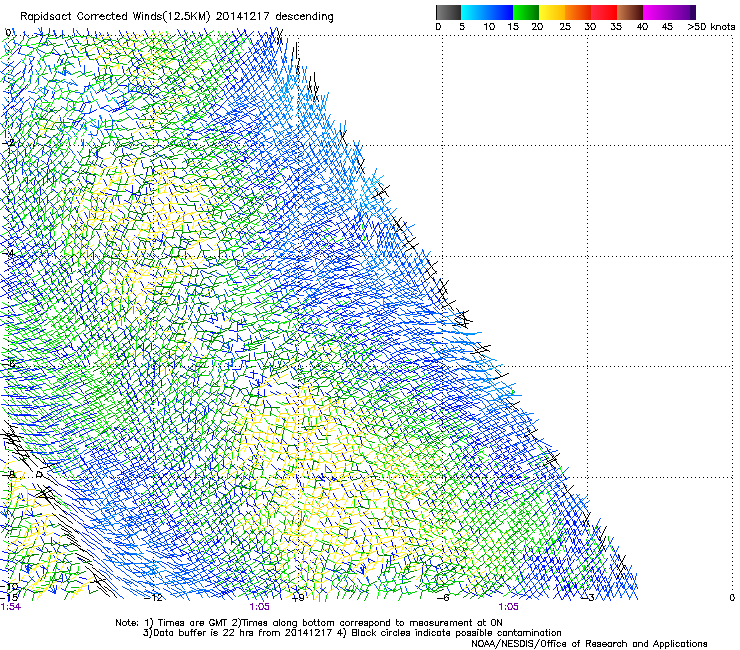The height and width of the screenshot is (650, 740).
Task: Click the '1:05' time label right of -6
Action: point(508,607)
